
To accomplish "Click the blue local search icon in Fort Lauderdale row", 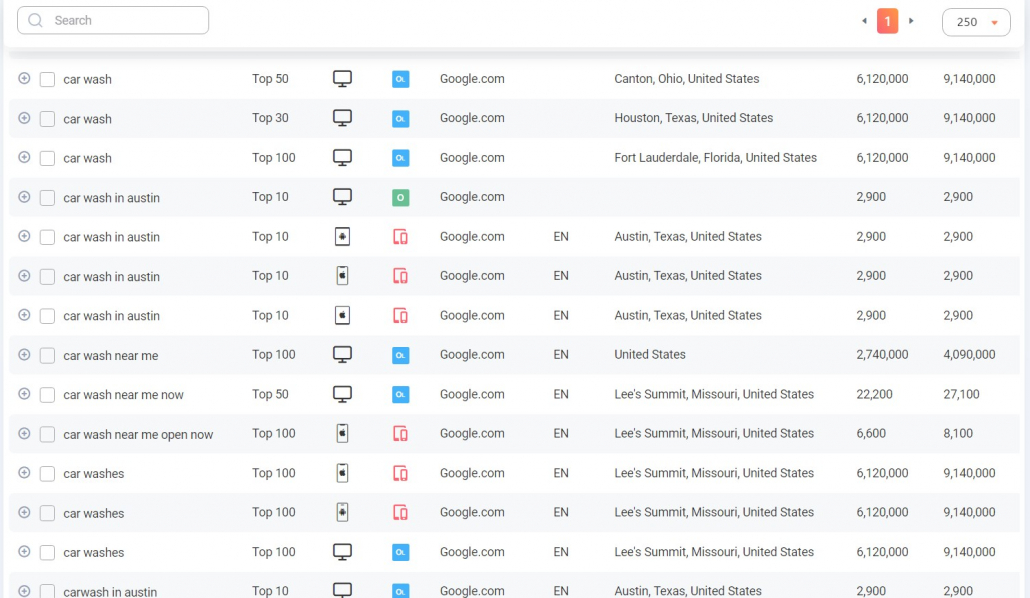I will point(401,158).
